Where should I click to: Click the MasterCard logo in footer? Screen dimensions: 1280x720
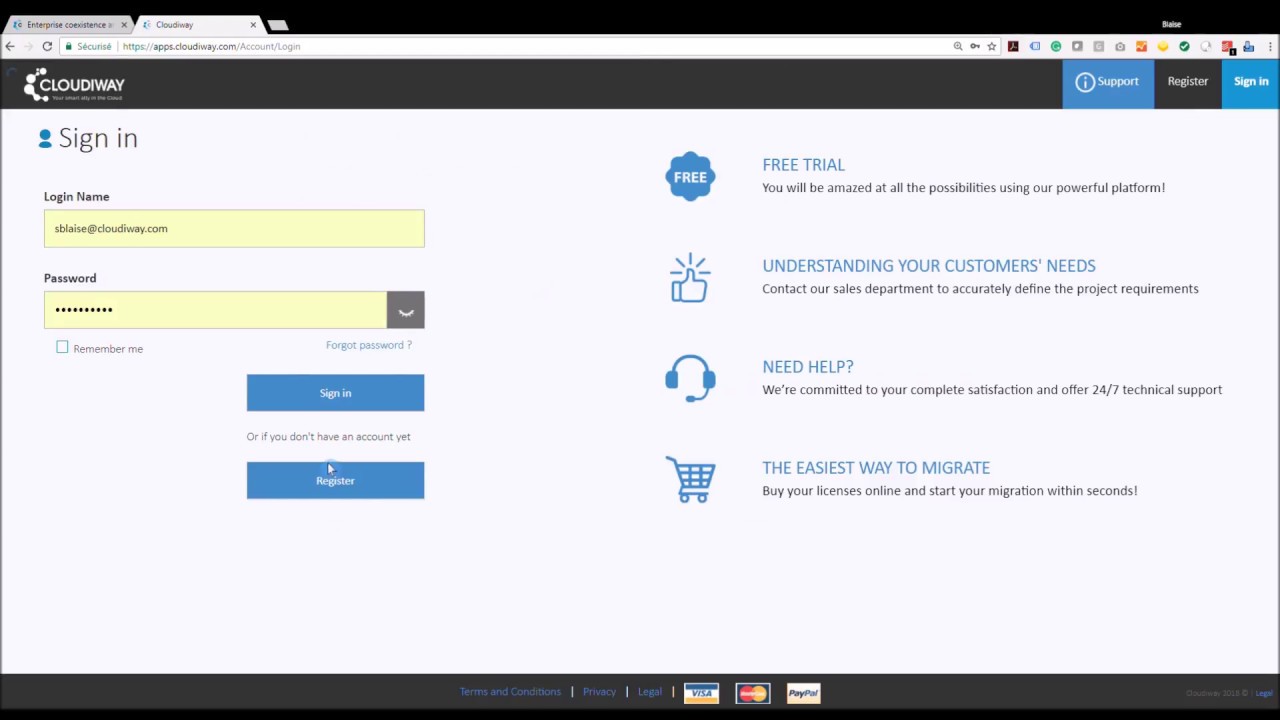(x=752, y=693)
